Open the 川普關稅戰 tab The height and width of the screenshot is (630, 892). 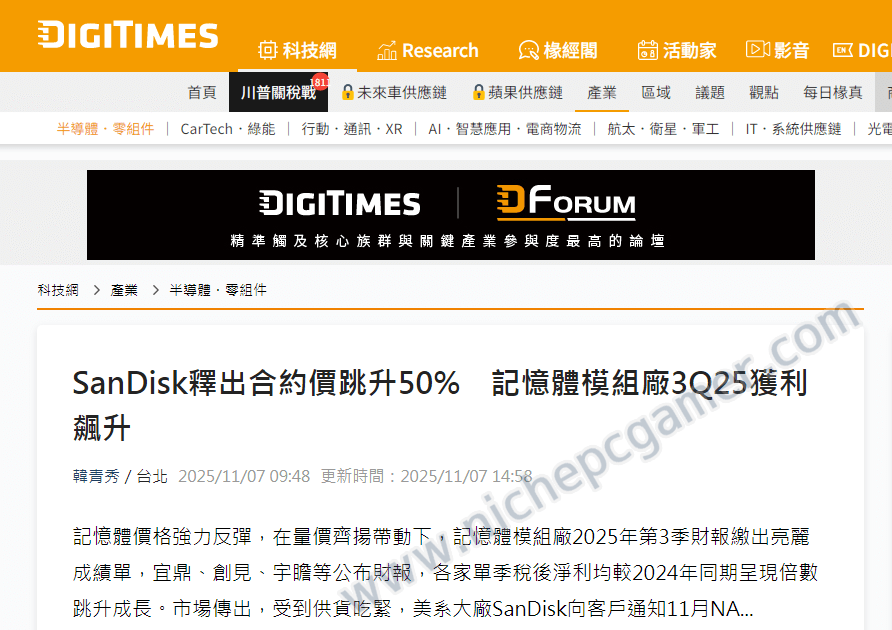[x=278, y=92]
